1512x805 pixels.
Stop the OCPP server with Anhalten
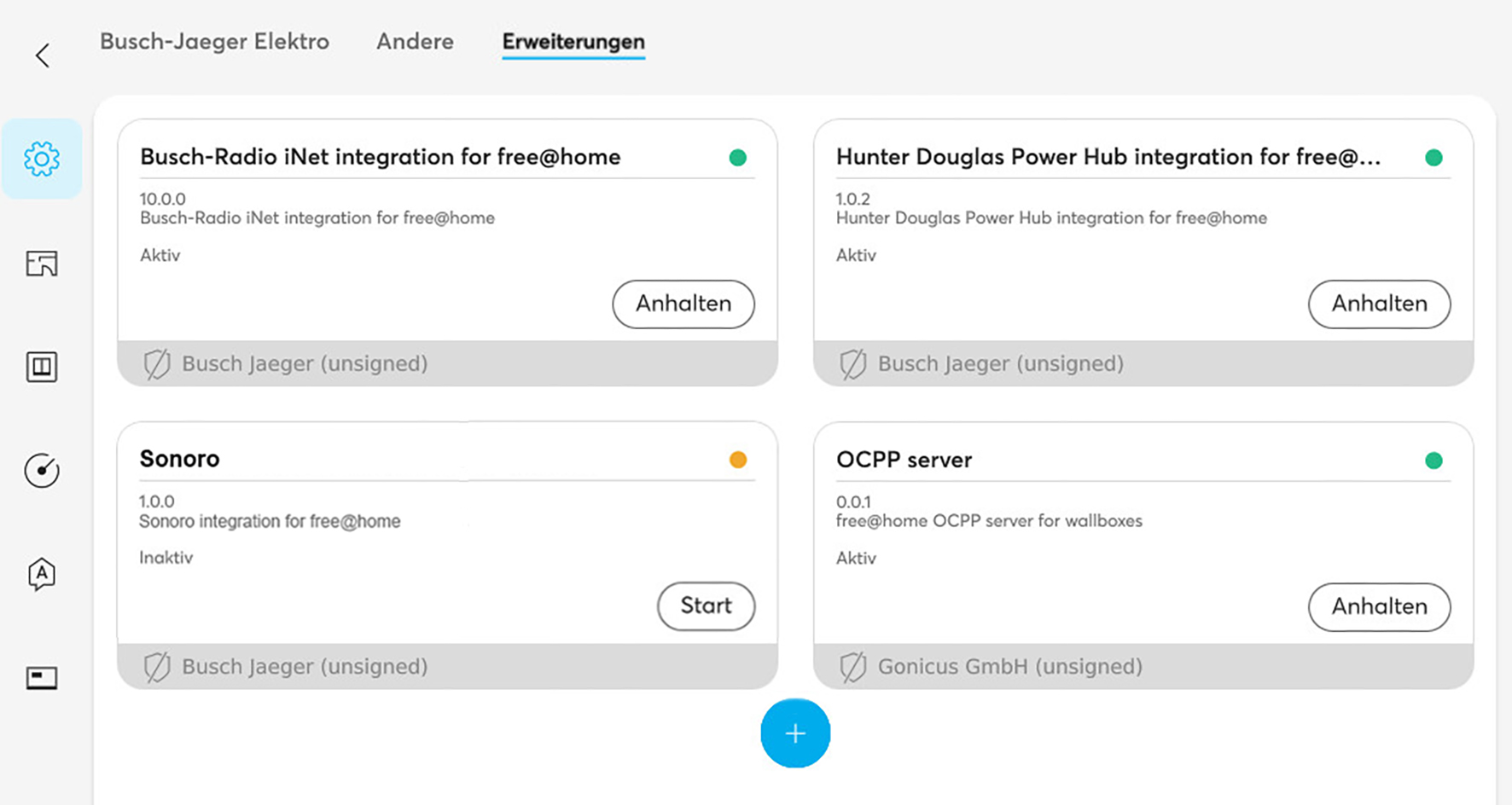pyautogui.click(x=1380, y=607)
